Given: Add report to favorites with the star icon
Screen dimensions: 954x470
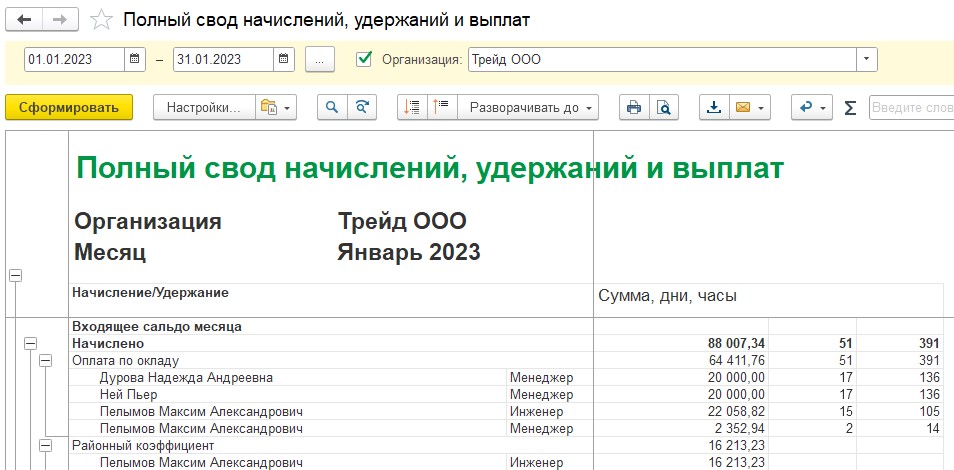Looking at the screenshot, I should 101,20.
